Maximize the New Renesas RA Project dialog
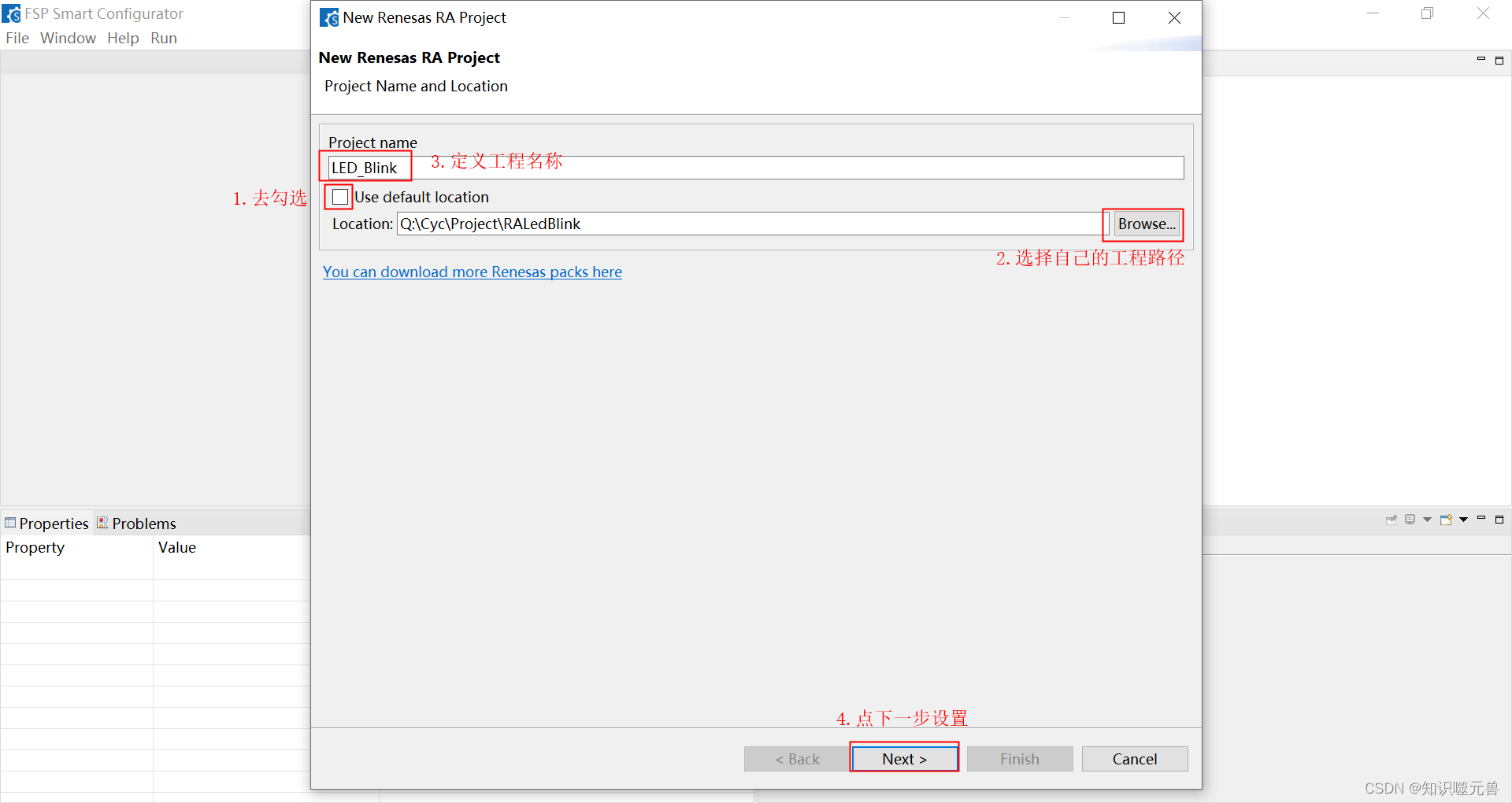The height and width of the screenshot is (803, 1512). coord(1118,17)
